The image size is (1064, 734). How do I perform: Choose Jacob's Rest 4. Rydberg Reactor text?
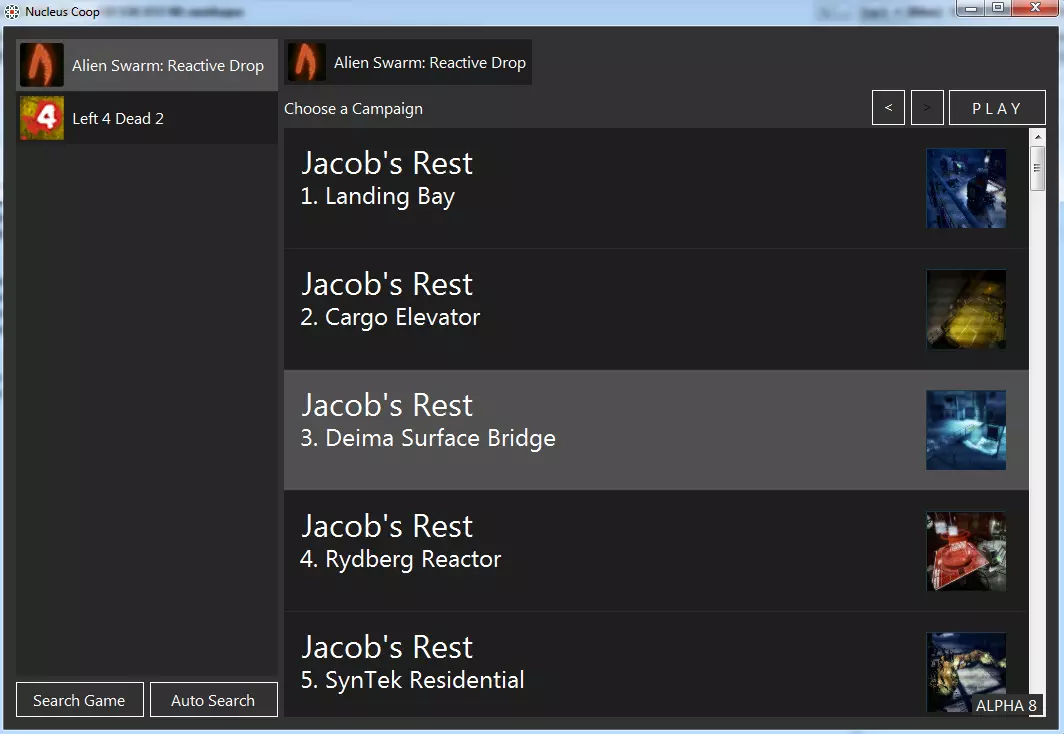400,541
